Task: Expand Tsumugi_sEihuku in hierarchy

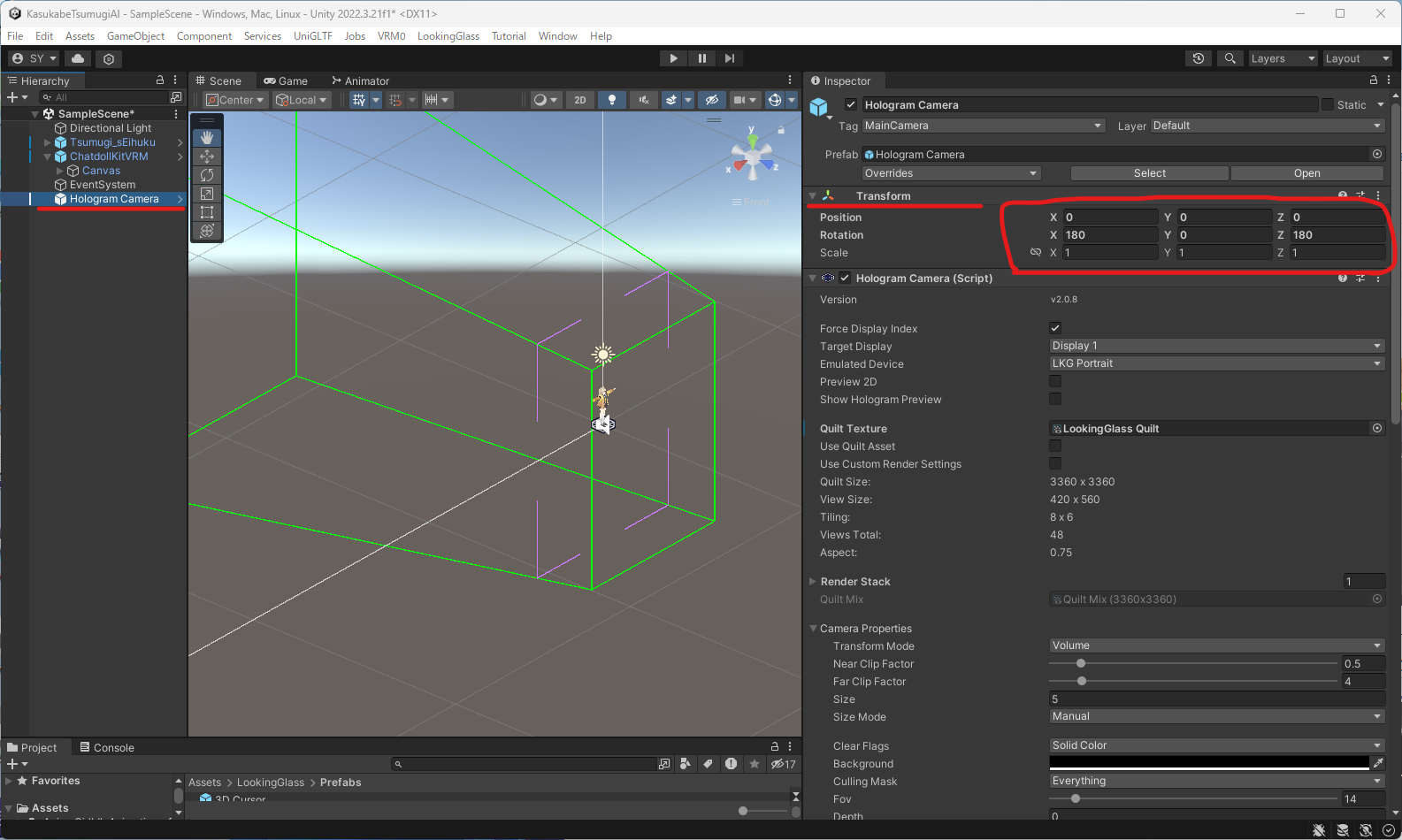Action: [48, 142]
